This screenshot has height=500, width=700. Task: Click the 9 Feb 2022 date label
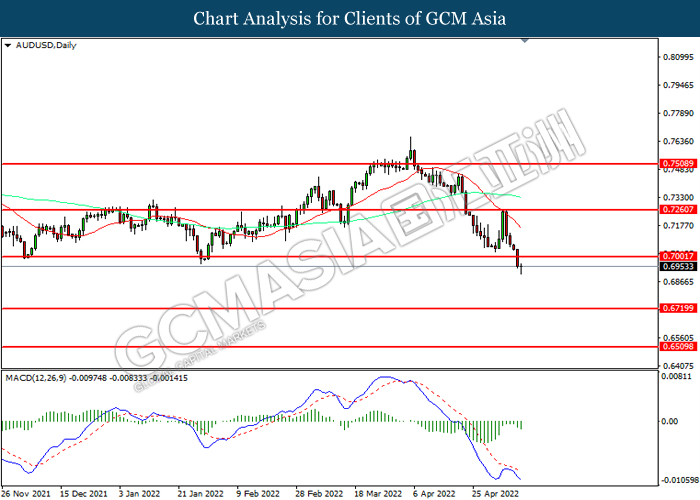coord(258,494)
